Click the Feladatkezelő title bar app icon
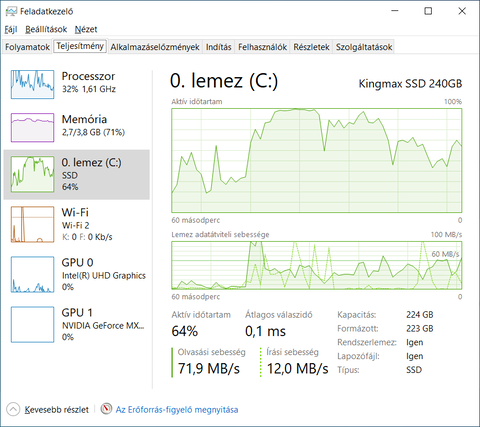The width and height of the screenshot is (480, 427). tap(11, 12)
